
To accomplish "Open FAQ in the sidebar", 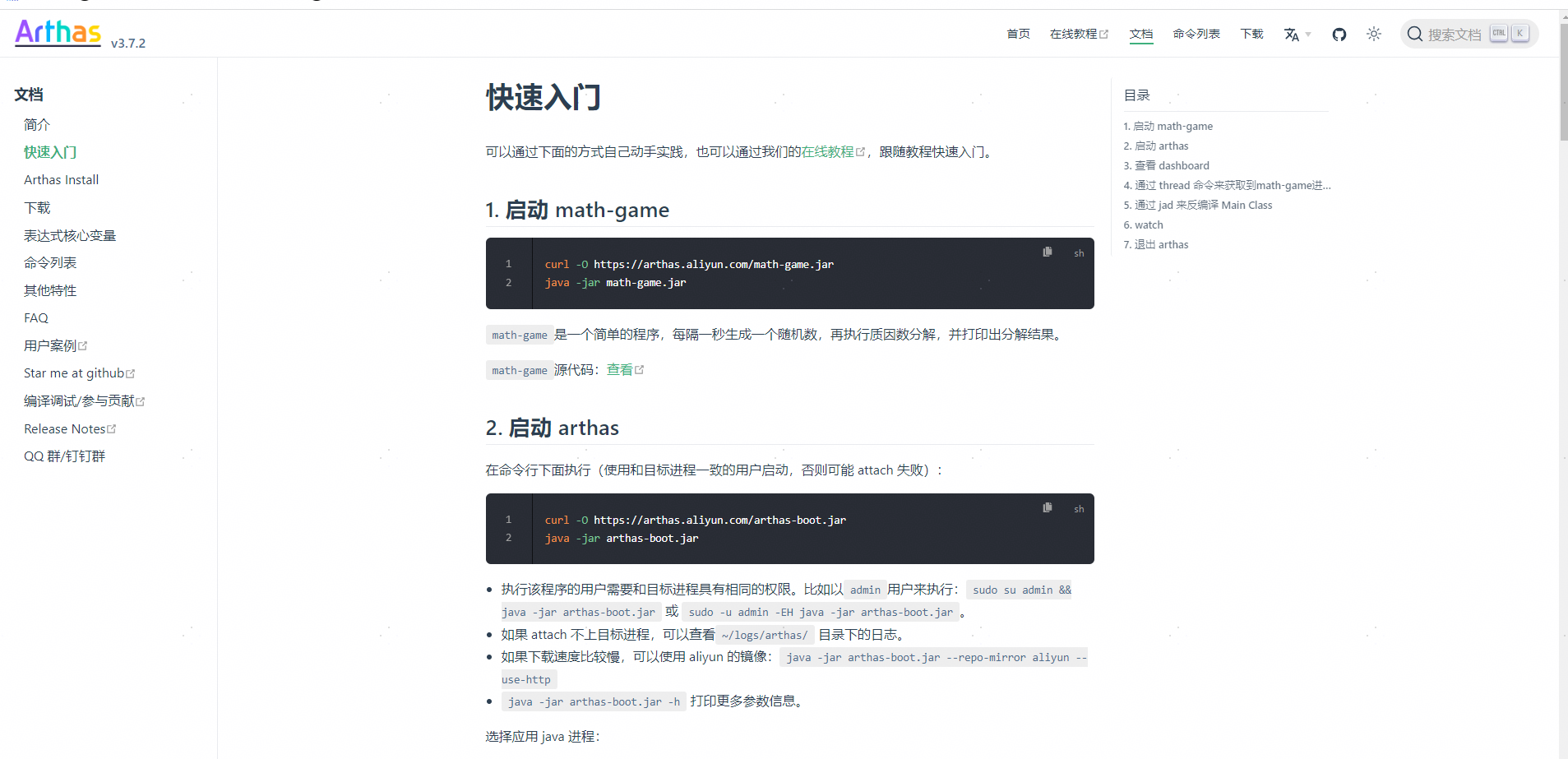I will [36, 318].
